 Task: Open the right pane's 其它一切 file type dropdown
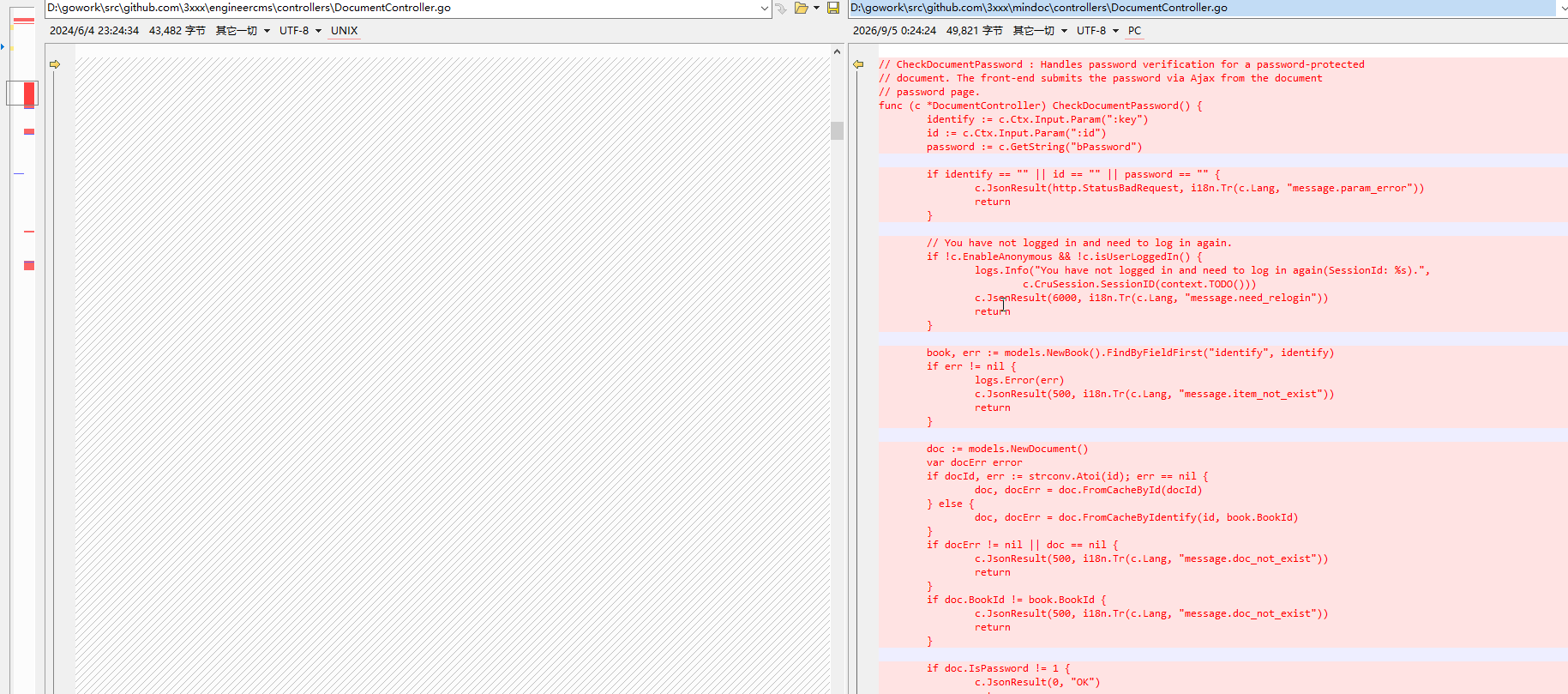point(1040,31)
